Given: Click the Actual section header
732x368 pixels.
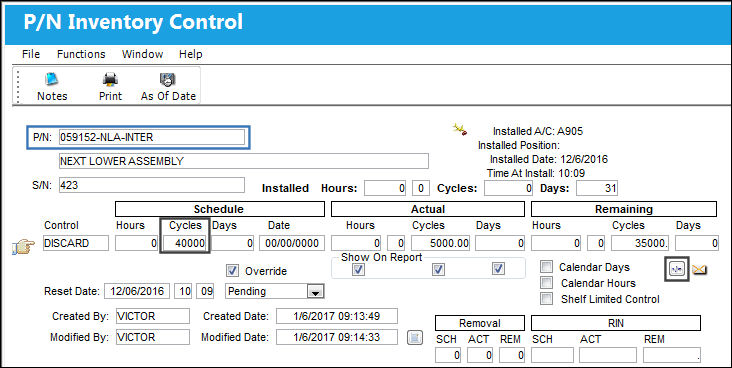Looking at the screenshot, I should pyautogui.click(x=428, y=209).
